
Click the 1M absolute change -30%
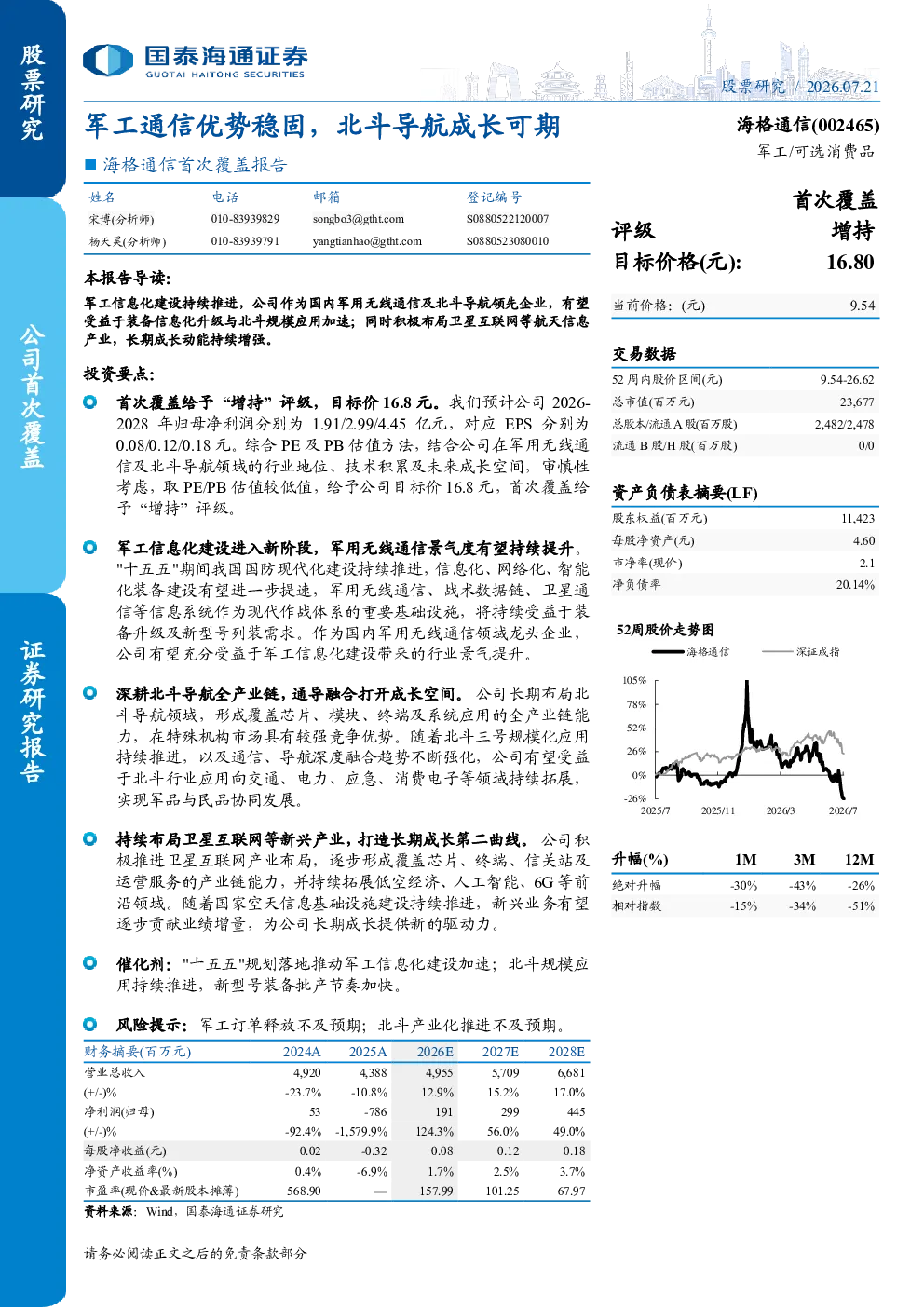743,886
